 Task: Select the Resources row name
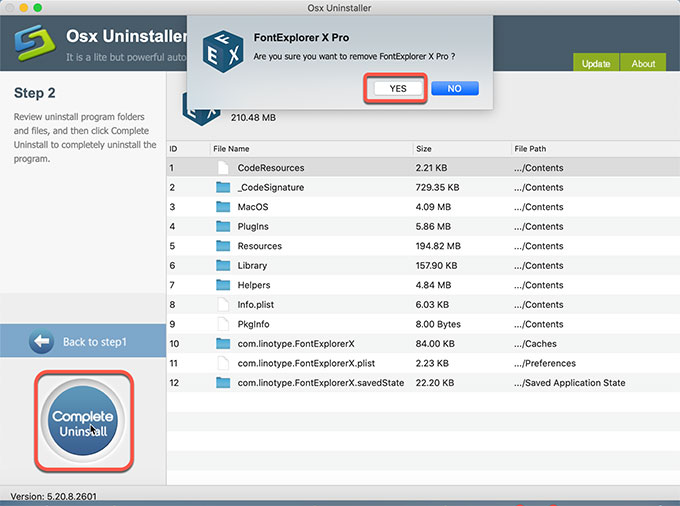tap(259, 246)
